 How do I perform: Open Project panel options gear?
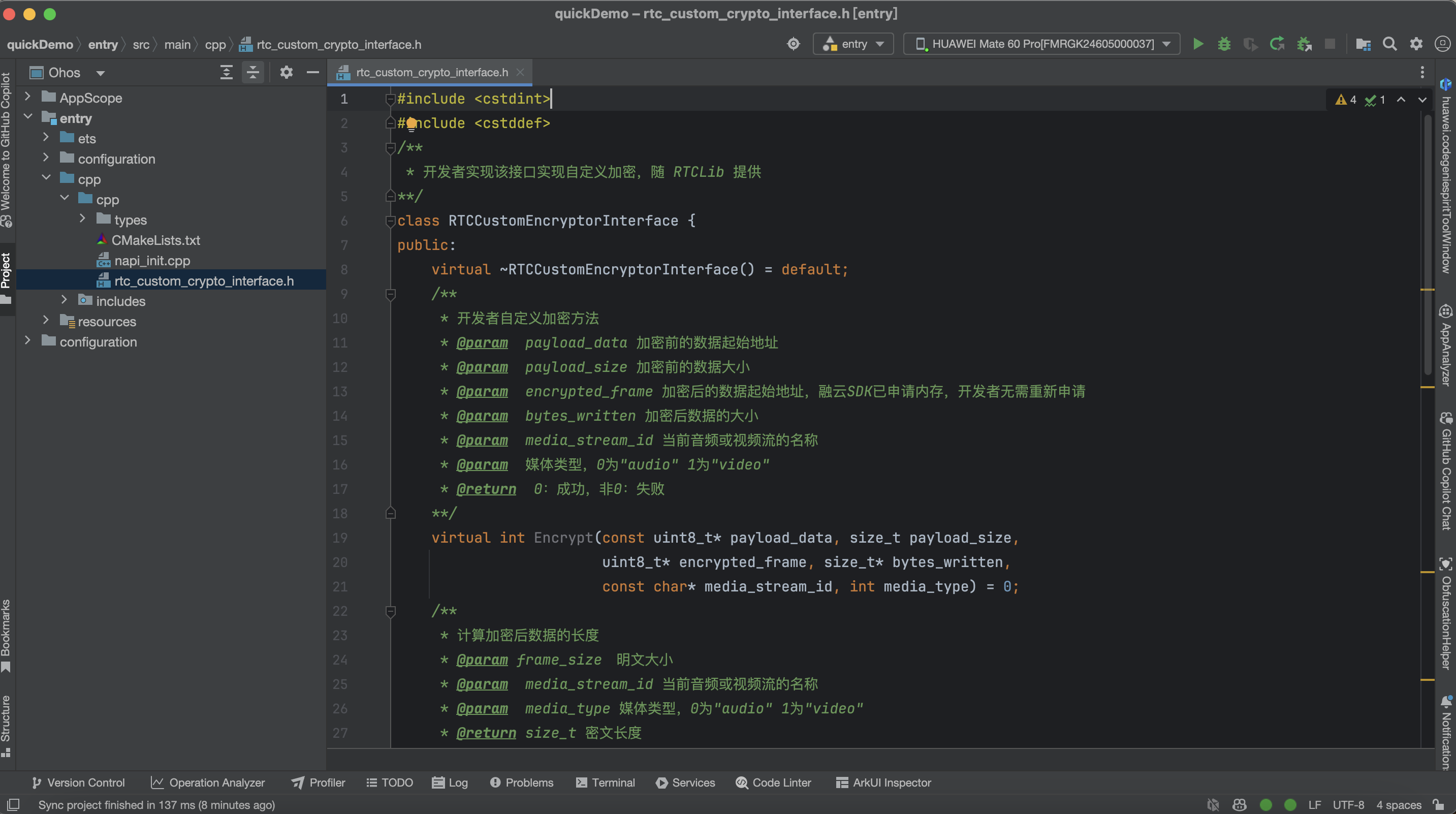tap(286, 72)
